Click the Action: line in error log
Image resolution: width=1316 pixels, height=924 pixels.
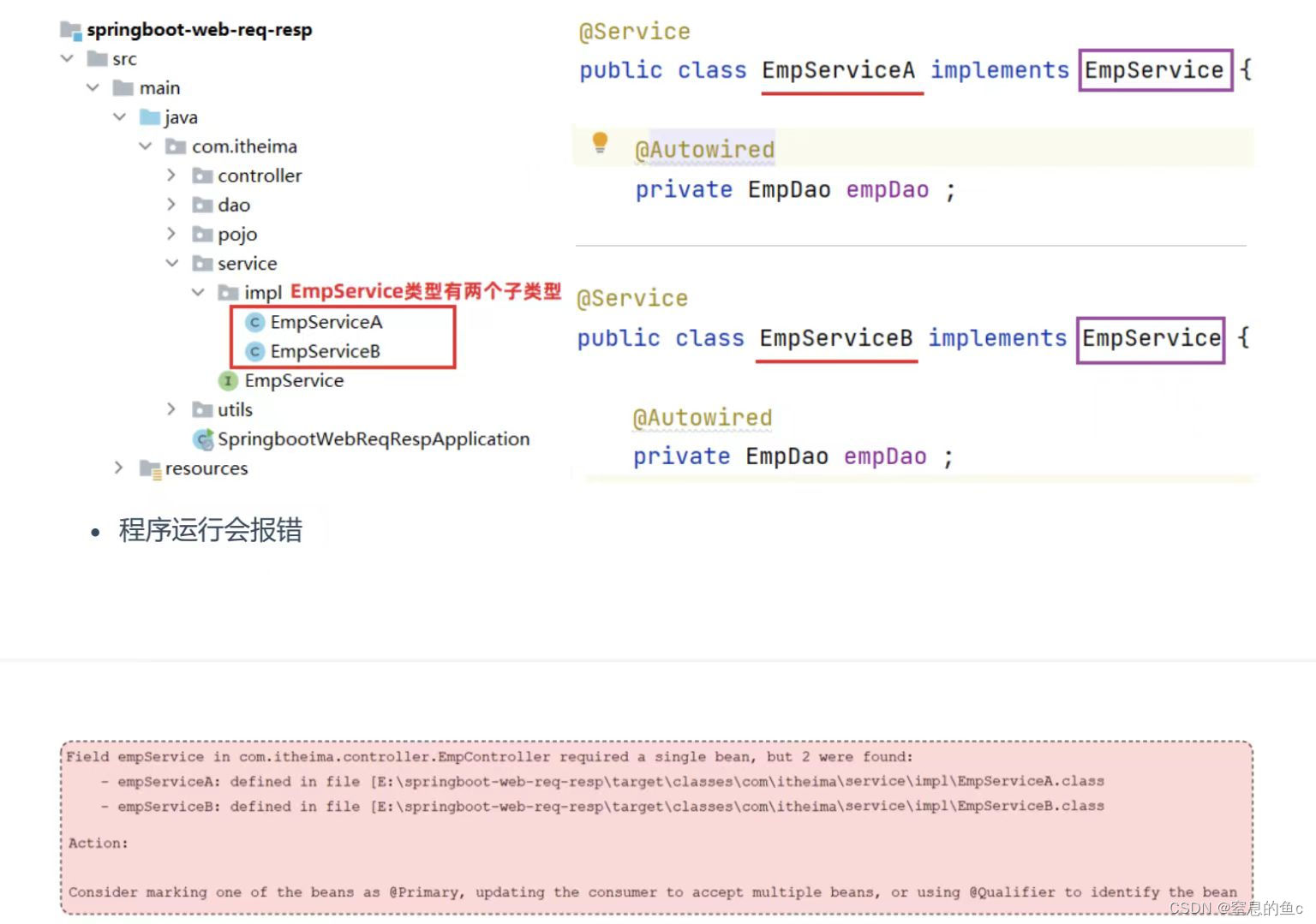(99, 844)
